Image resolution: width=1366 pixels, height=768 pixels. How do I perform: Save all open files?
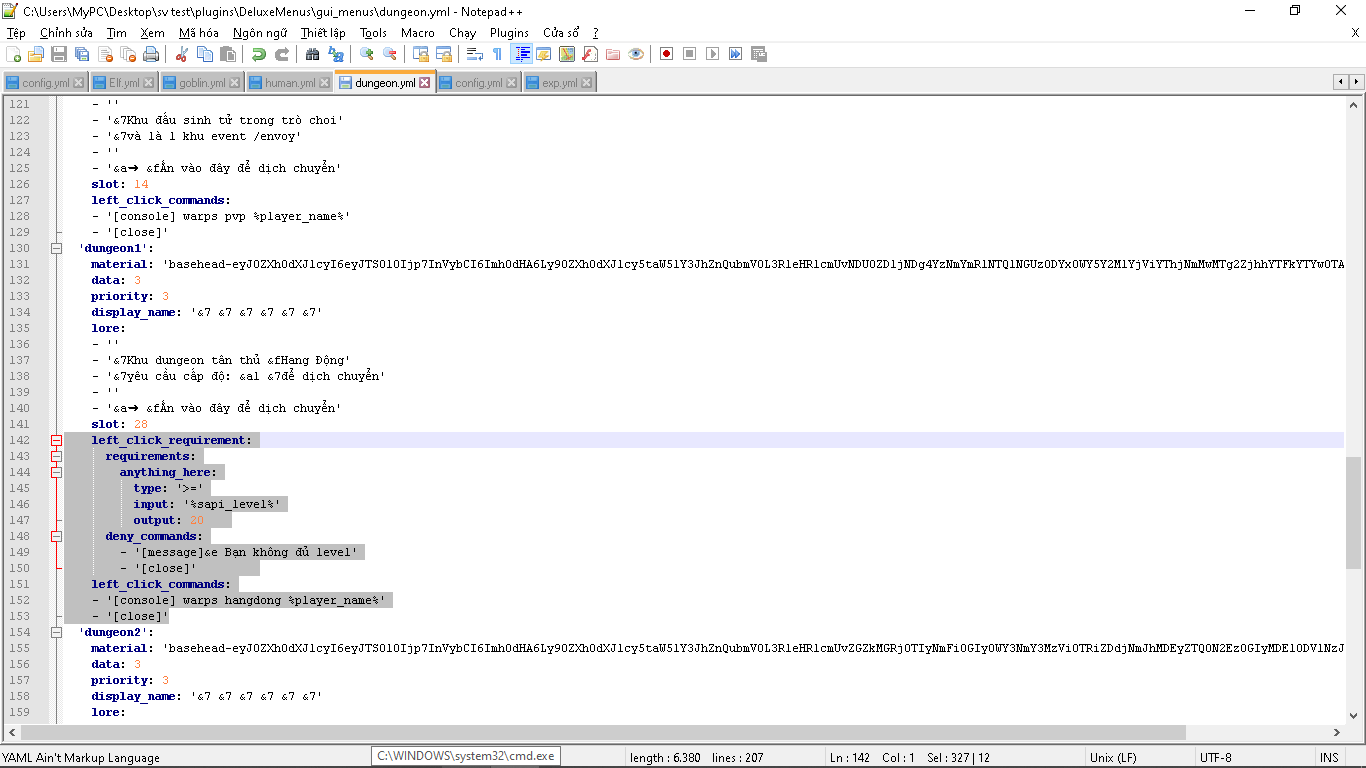click(x=82, y=54)
